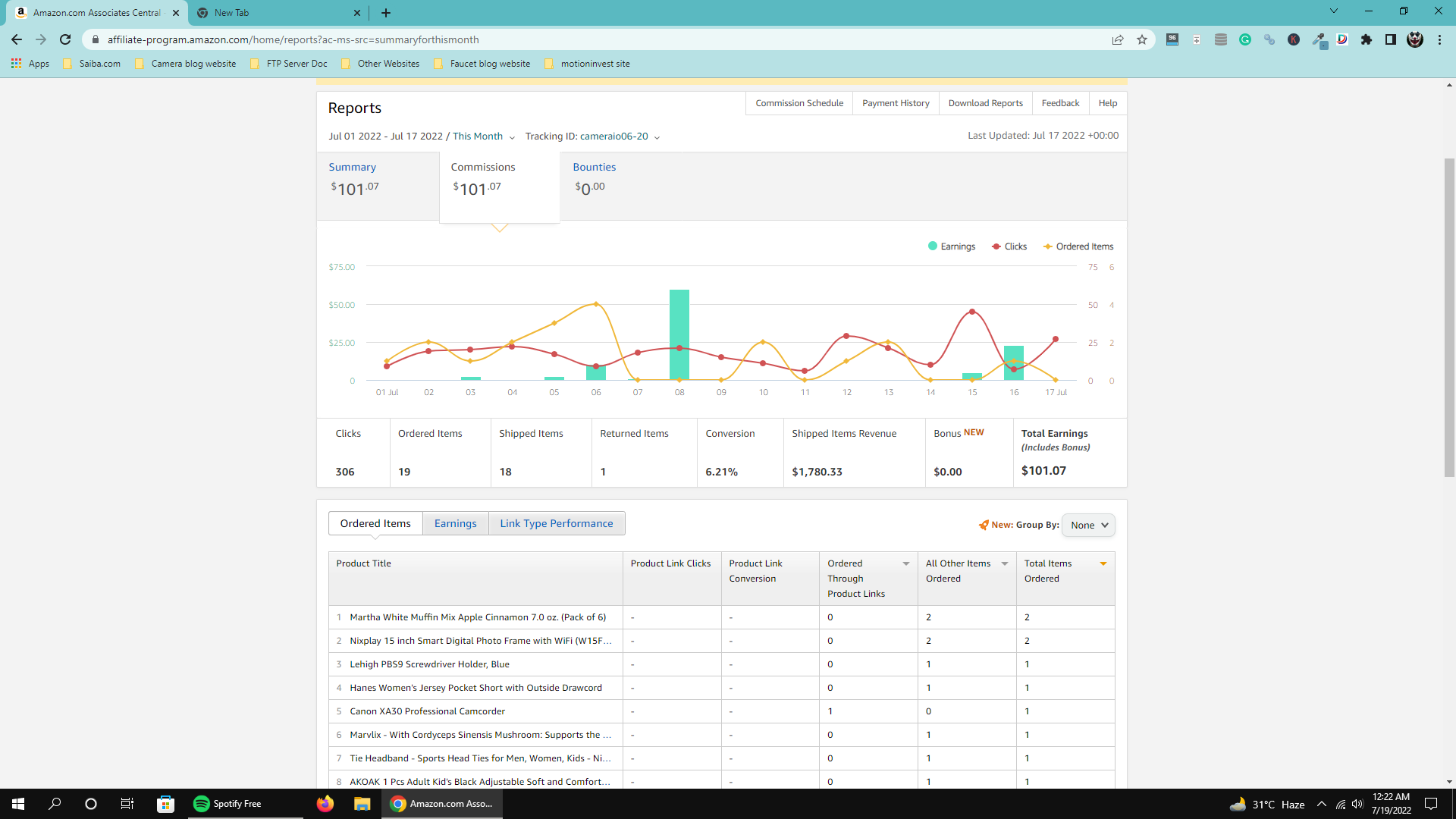Viewport: 1456px width, 819px height.
Task: Sort by Total Items Ordered column
Action: pos(1103,563)
